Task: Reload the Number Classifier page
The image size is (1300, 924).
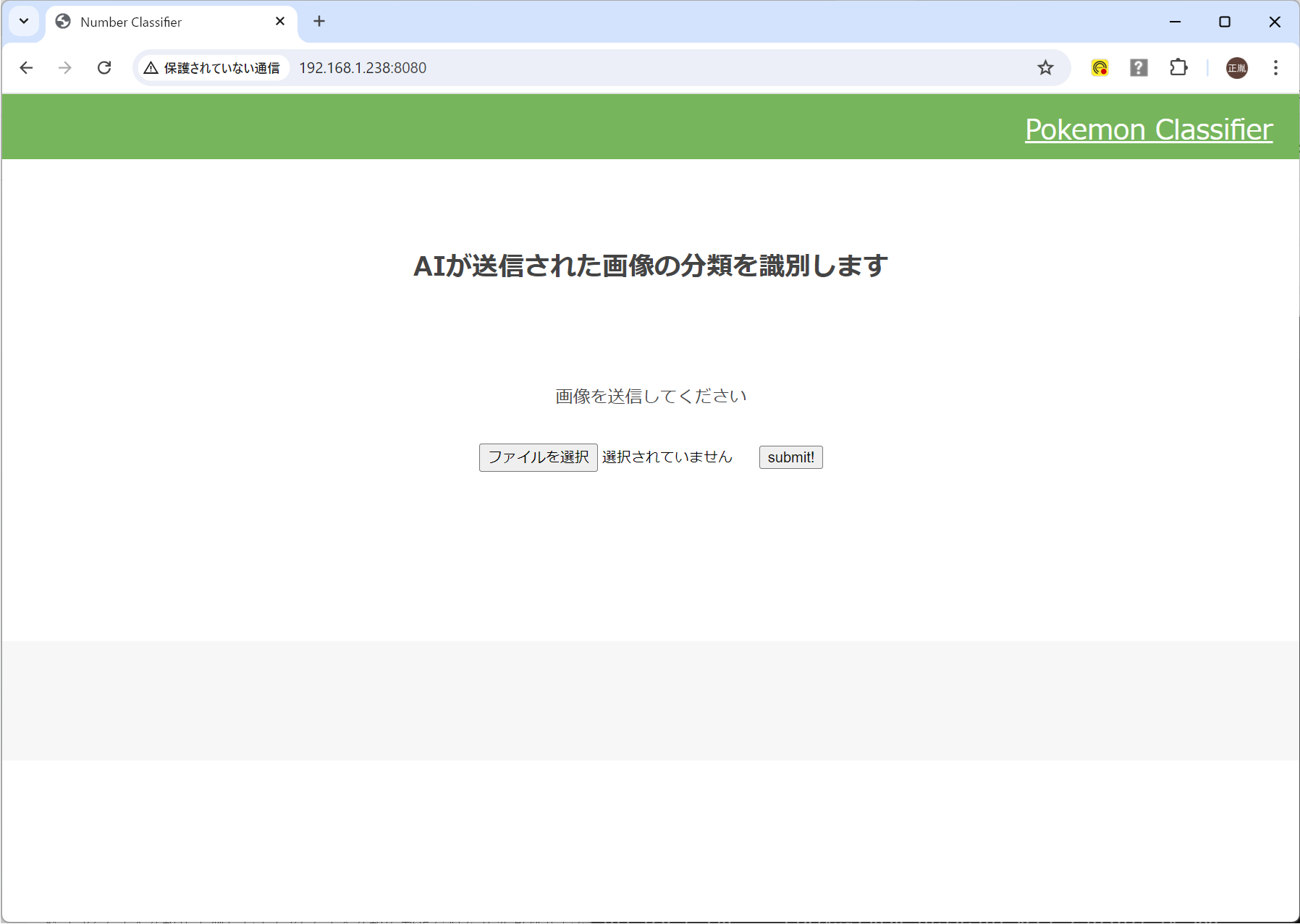Action: (x=104, y=67)
